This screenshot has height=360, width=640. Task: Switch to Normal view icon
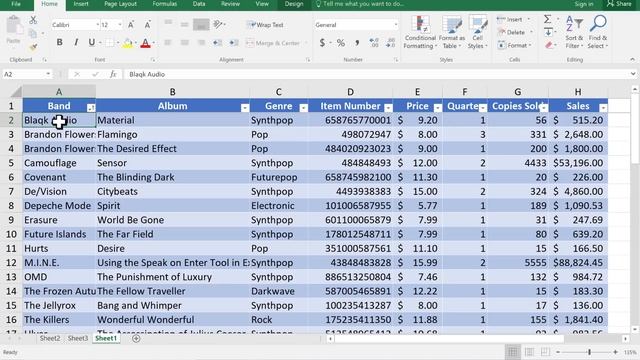tap(513, 352)
